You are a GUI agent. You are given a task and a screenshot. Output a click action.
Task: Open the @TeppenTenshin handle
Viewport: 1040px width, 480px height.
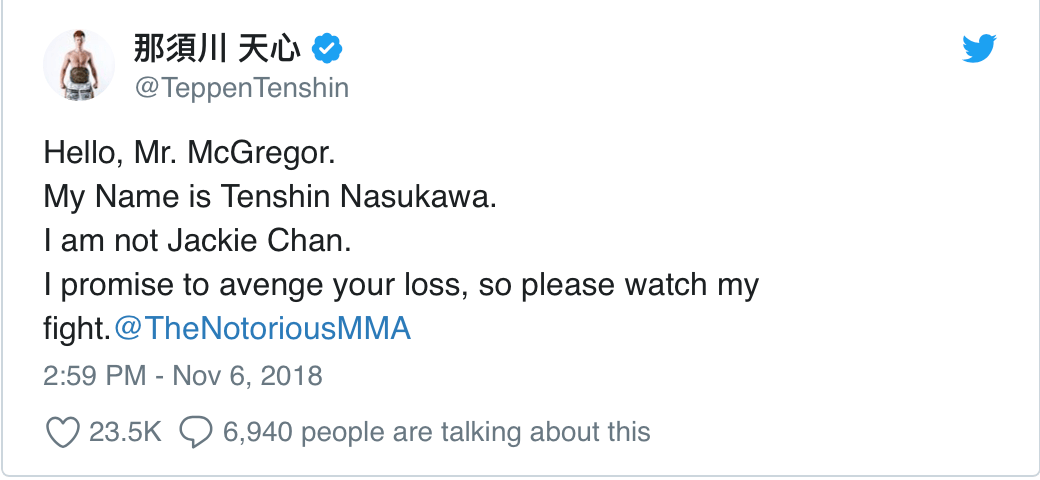(241, 88)
